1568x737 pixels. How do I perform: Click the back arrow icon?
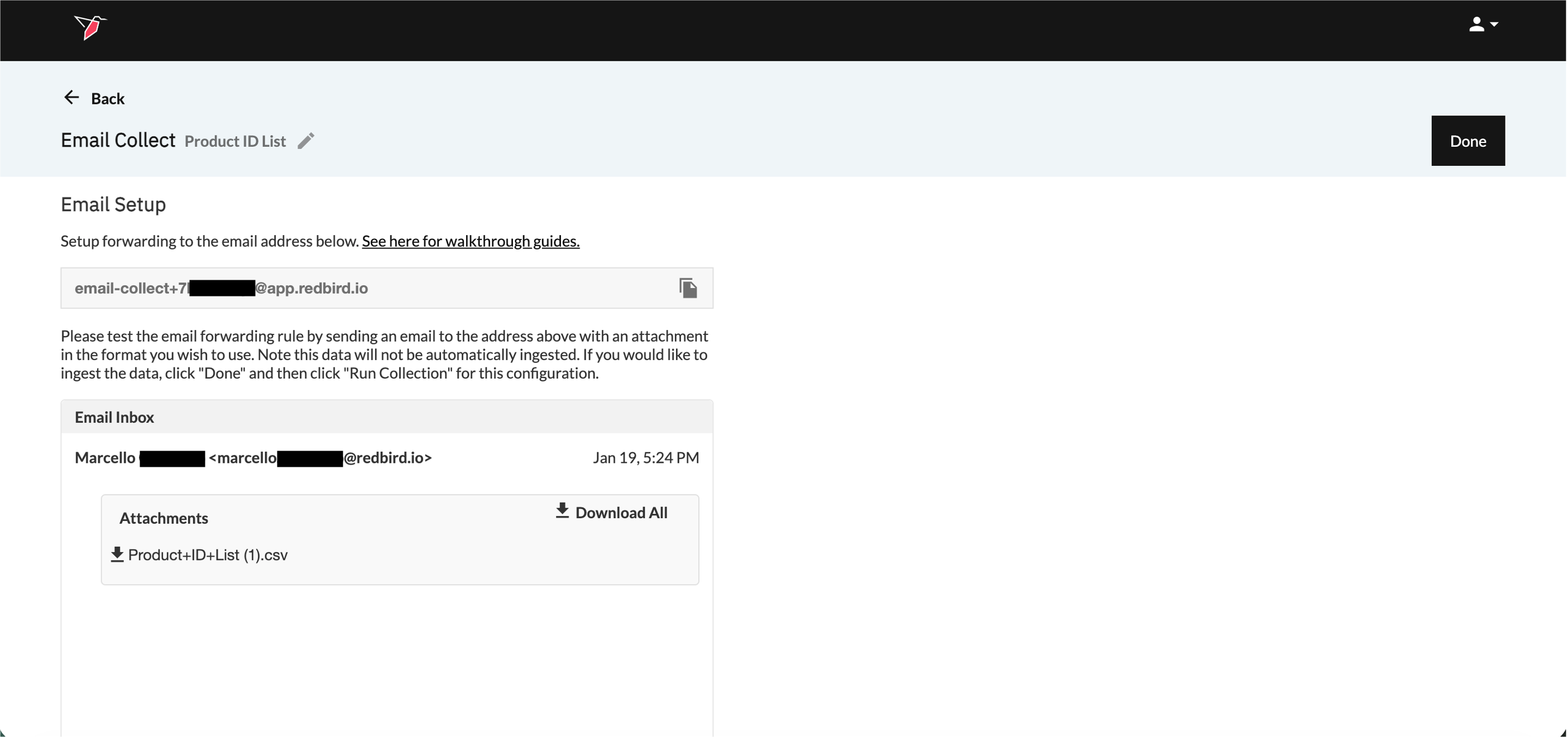pos(71,97)
